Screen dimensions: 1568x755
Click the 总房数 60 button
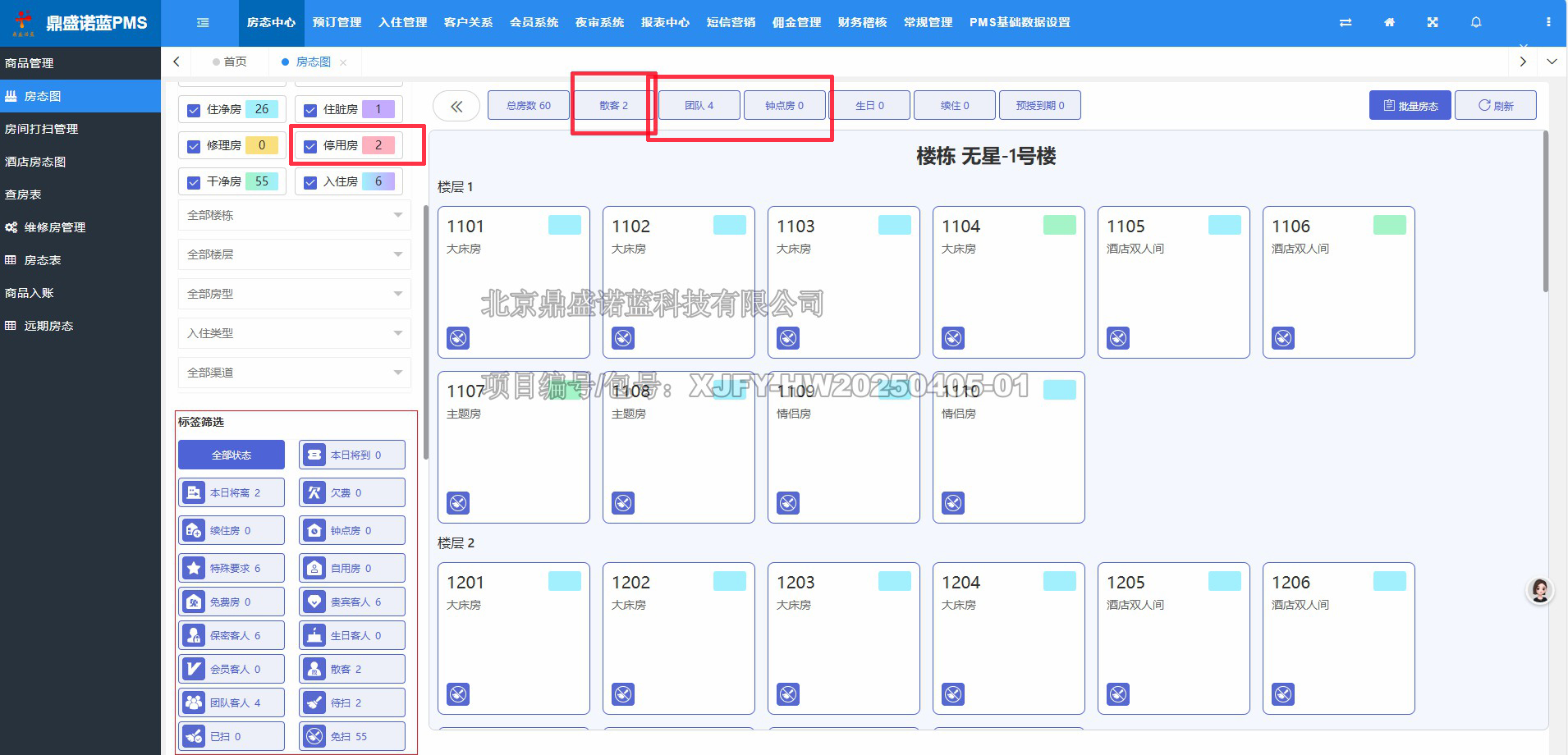pyautogui.click(x=528, y=105)
